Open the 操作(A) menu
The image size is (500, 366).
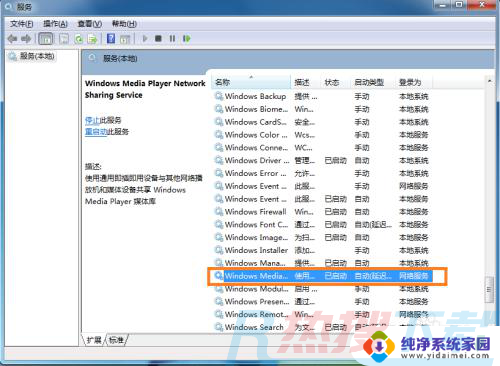coord(55,24)
